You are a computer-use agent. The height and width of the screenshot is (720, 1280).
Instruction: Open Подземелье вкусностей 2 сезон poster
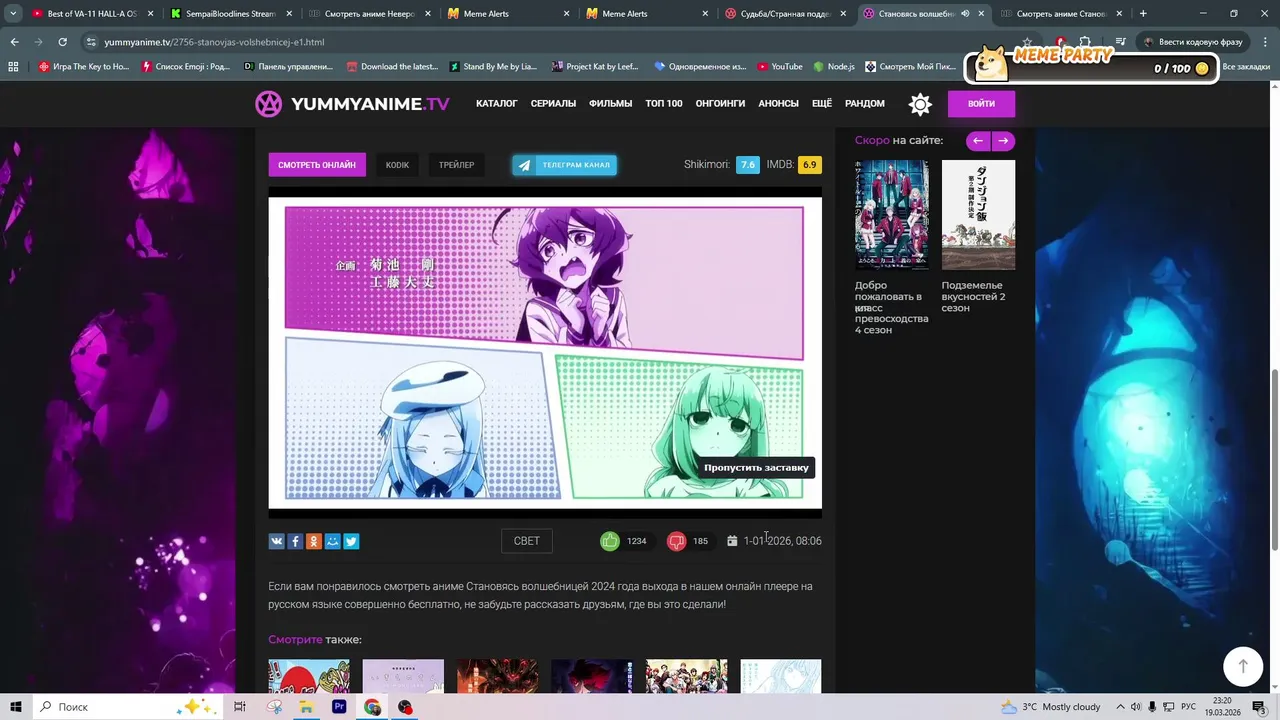coord(978,215)
